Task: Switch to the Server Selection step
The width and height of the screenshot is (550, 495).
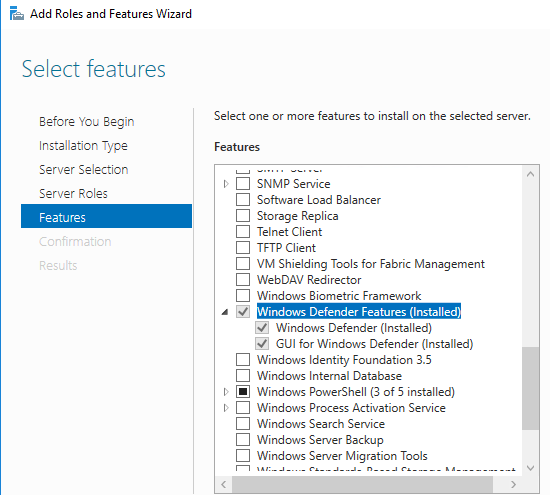Action: [x=83, y=169]
